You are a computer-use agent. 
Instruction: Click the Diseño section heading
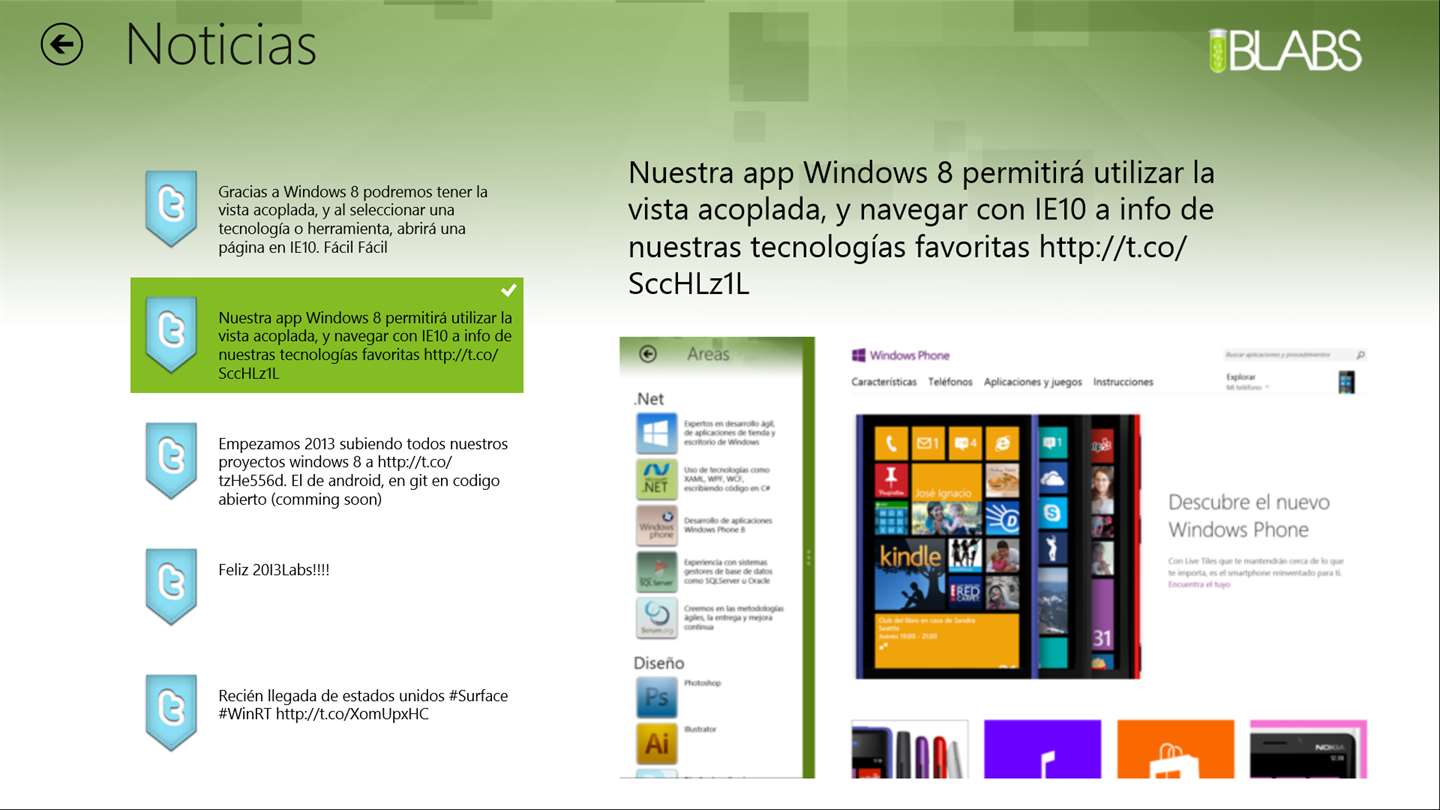click(659, 663)
